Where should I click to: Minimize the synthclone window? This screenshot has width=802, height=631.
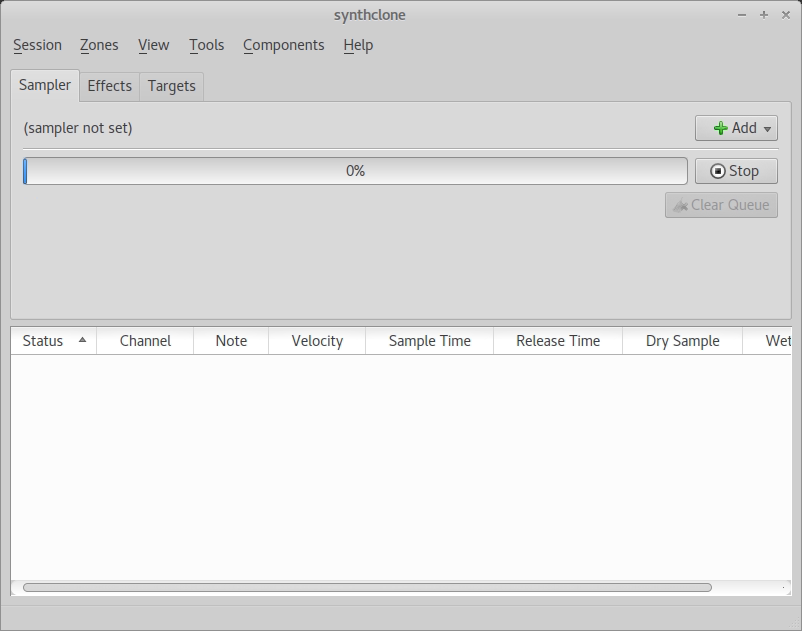click(x=742, y=15)
